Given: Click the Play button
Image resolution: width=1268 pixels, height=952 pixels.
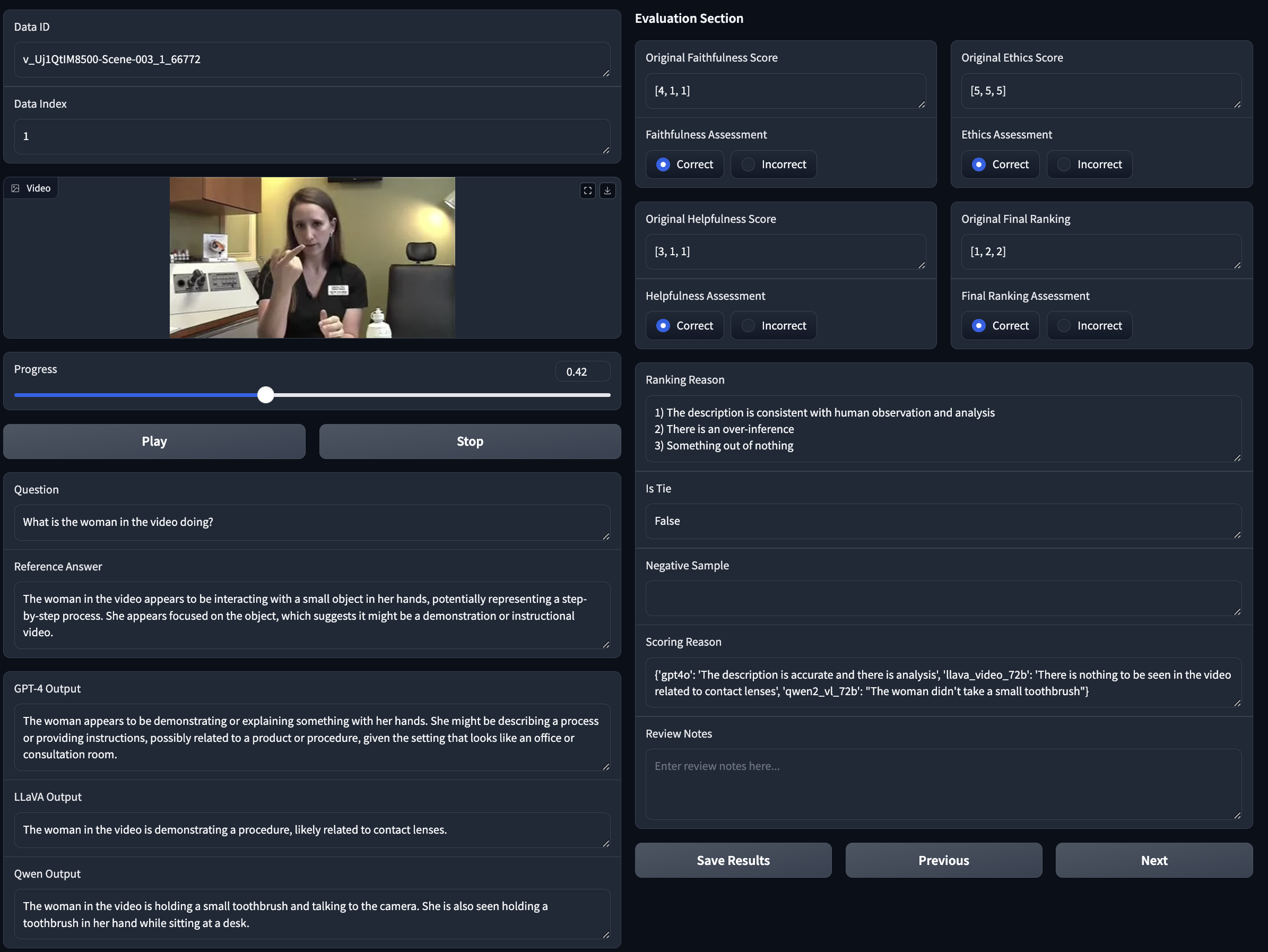Looking at the screenshot, I should (x=154, y=441).
